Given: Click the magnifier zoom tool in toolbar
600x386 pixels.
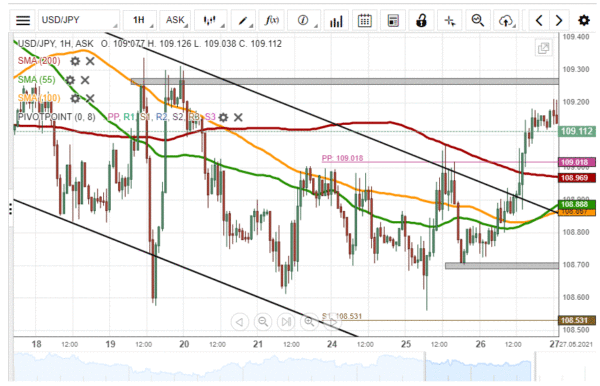Looking at the screenshot, I should 478,20.
